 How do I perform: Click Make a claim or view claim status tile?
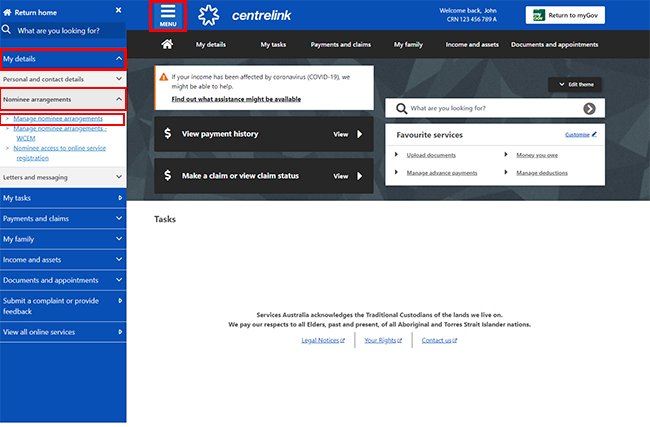(264, 176)
